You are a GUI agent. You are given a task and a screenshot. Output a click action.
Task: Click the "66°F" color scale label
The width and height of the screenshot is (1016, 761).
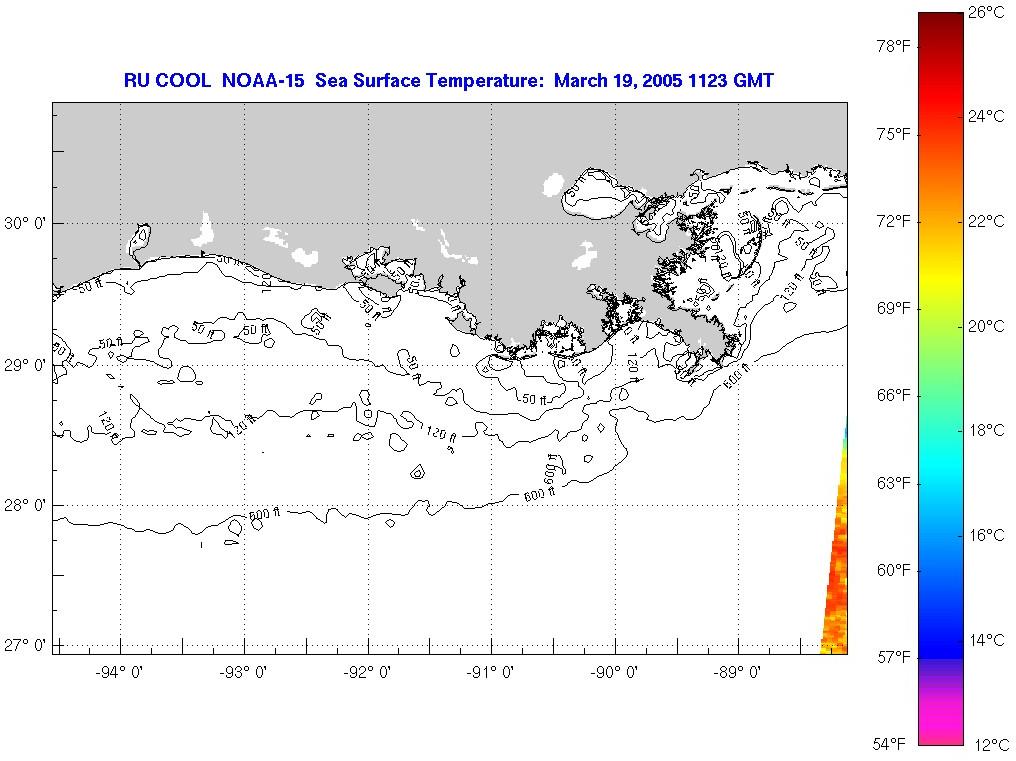click(x=893, y=396)
